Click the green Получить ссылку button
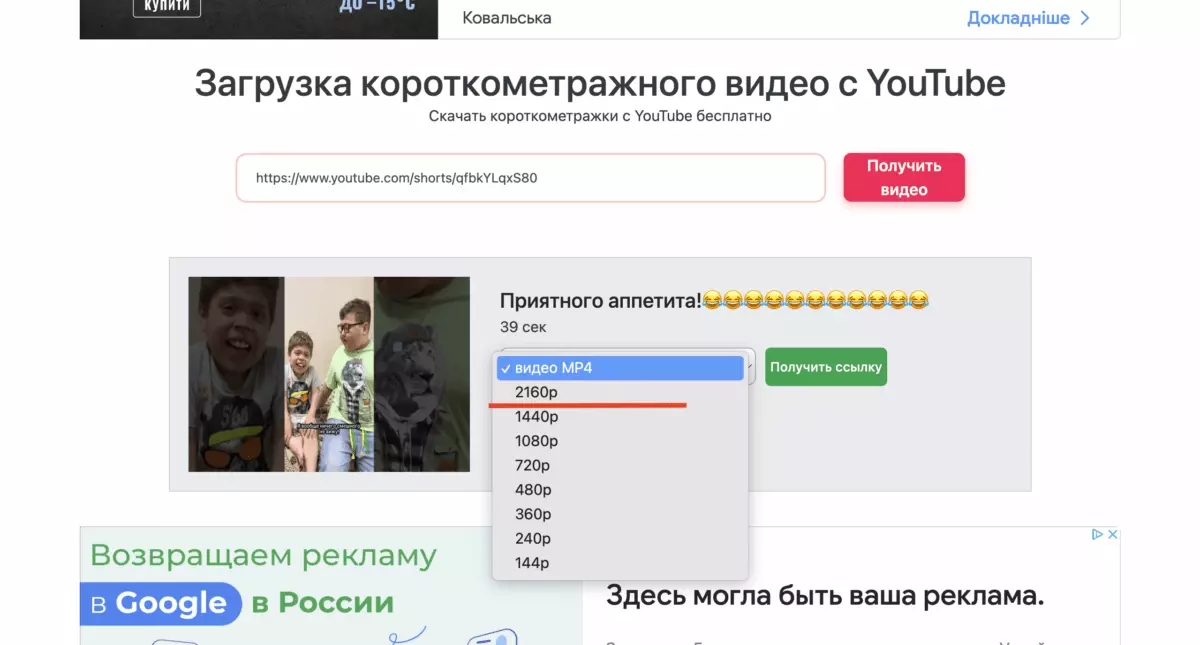The width and height of the screenshot is (1200, 645). (x=826, y=367)
